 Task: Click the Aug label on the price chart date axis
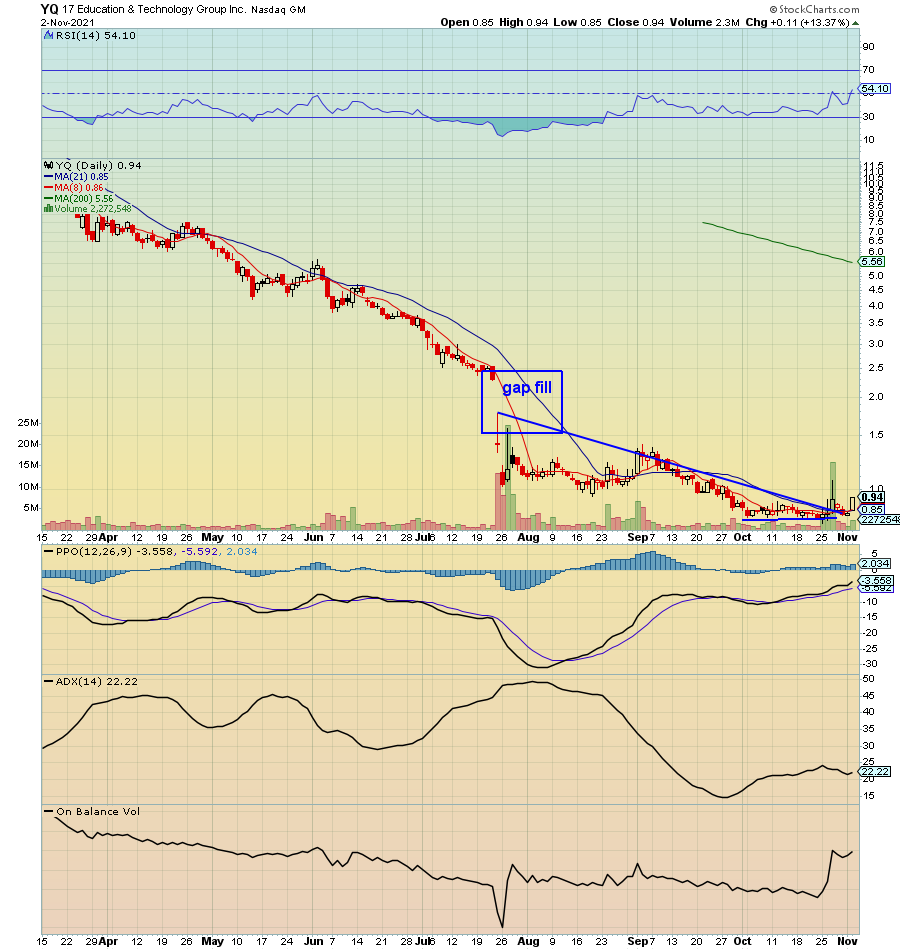tap(528, 537)
